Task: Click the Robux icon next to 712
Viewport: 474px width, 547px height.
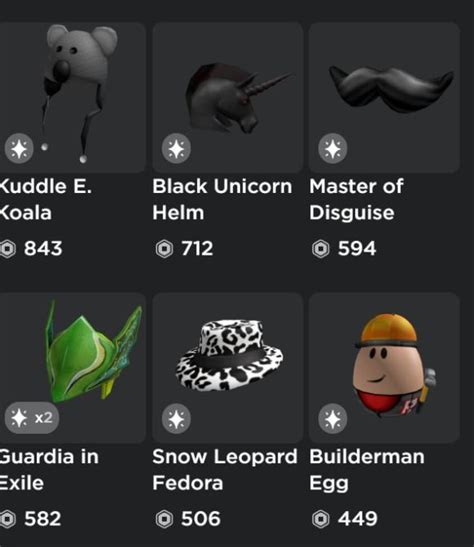Action: (164, 249)
